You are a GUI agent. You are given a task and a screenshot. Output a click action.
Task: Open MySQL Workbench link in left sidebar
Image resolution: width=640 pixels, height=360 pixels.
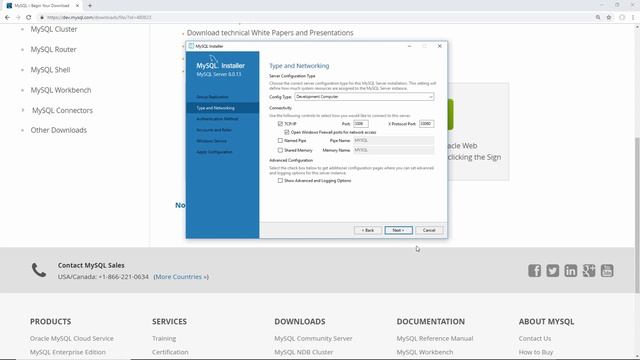pos(61,90)
